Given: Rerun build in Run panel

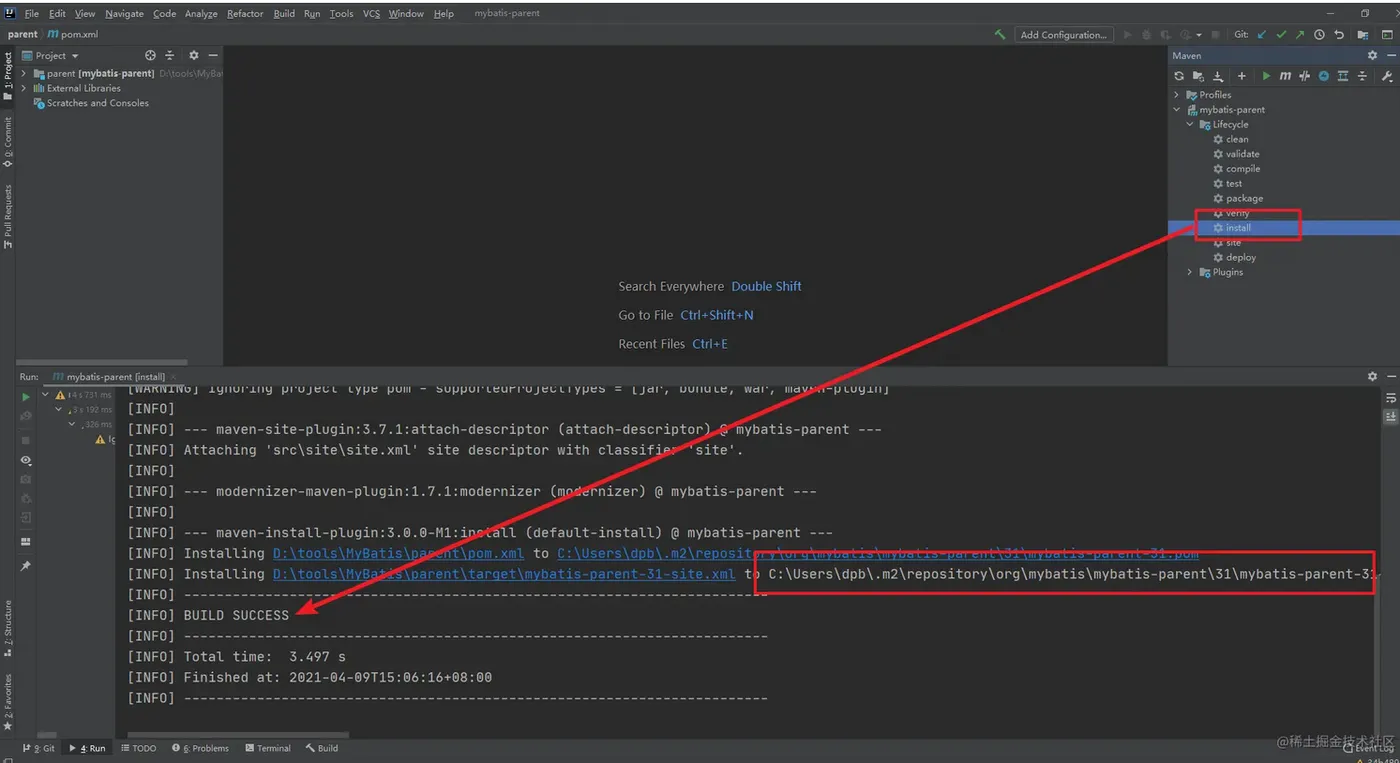Looking at the screenshot, I should [26, 397].
